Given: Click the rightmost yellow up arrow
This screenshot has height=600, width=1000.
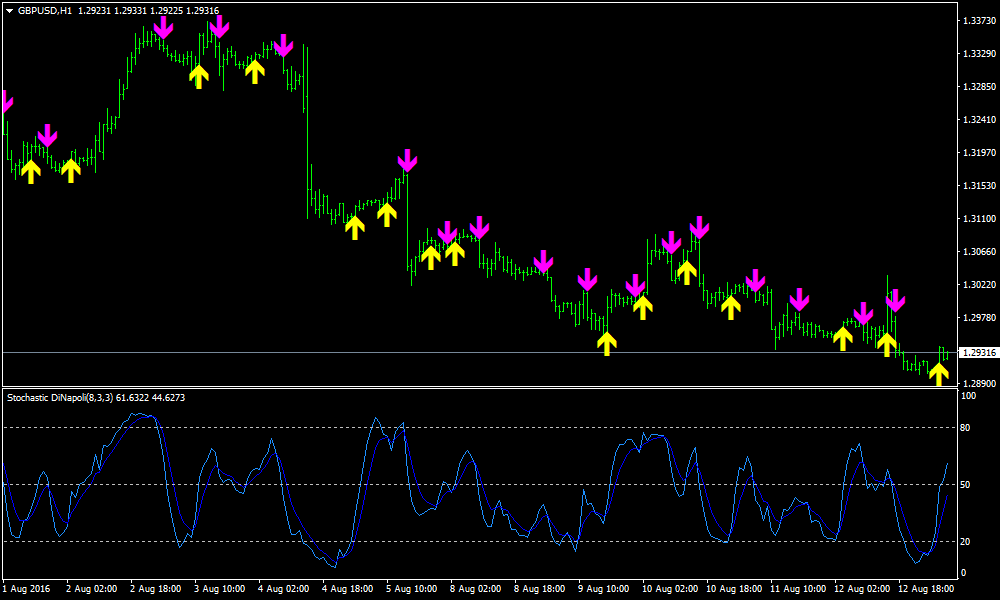Looking at the screenshot, I should coord(938,373).
